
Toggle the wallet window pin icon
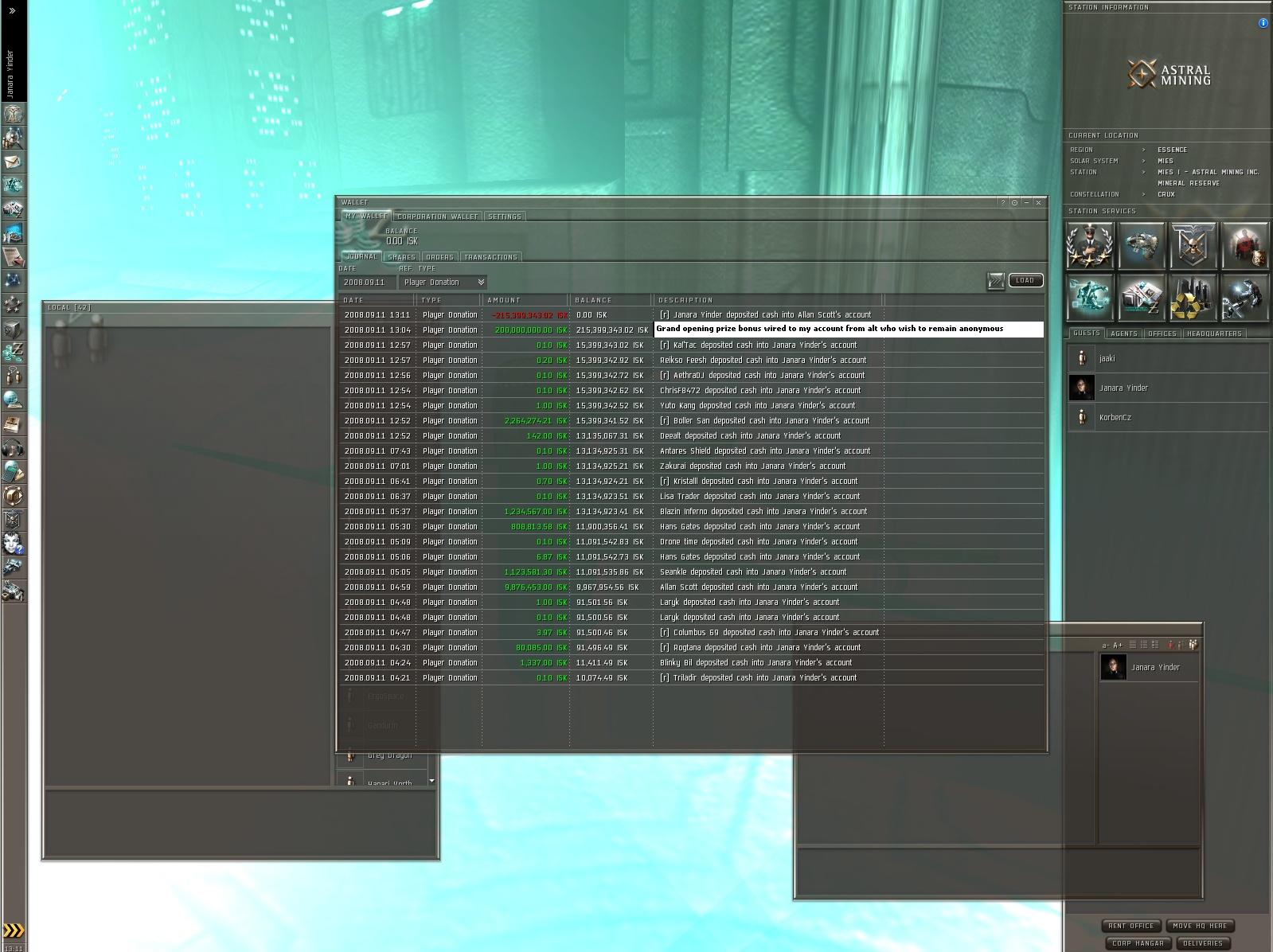click(1014, 202)
